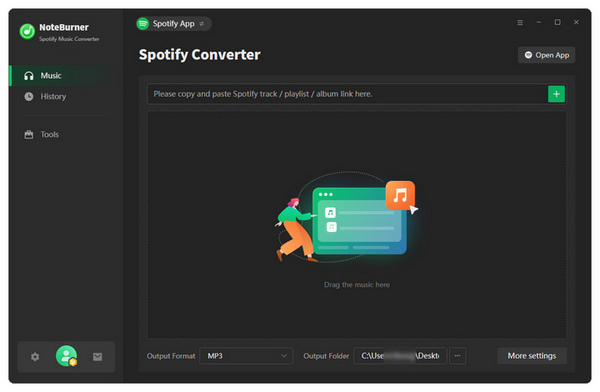Click the NoteBurner logo icon
This screenshot has height=392, width=600.
click(27, 31)
